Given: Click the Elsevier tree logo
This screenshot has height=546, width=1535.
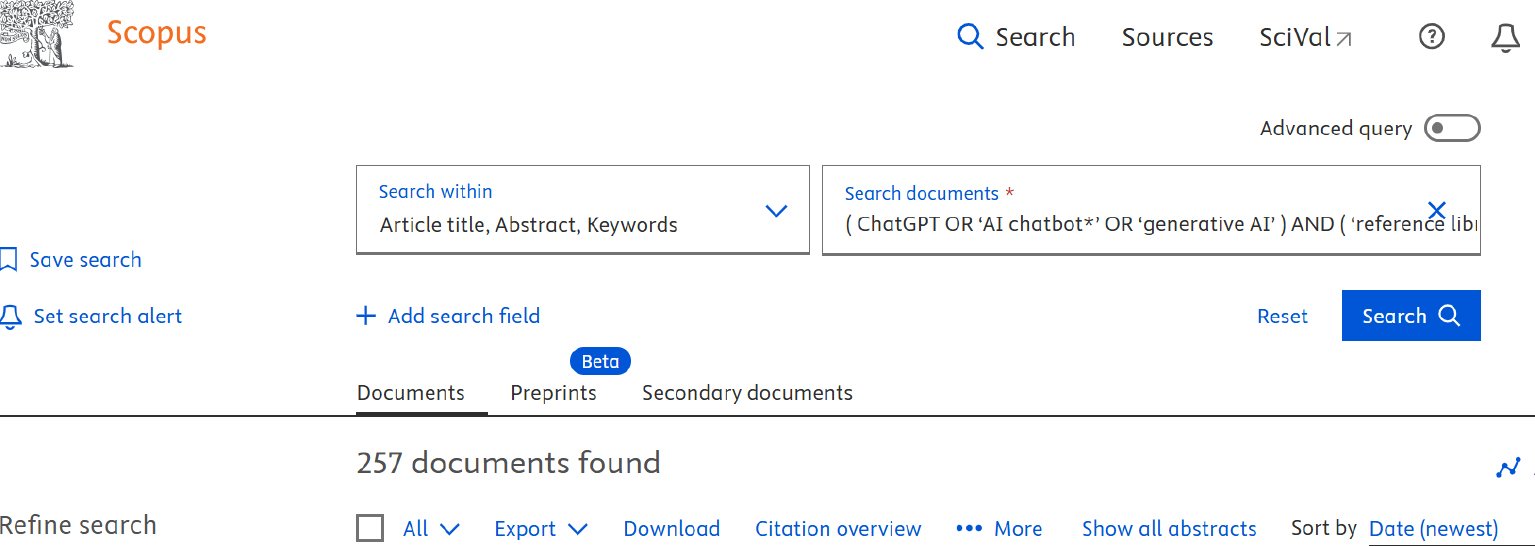Looking at the screenshot, I should point(37,33).
